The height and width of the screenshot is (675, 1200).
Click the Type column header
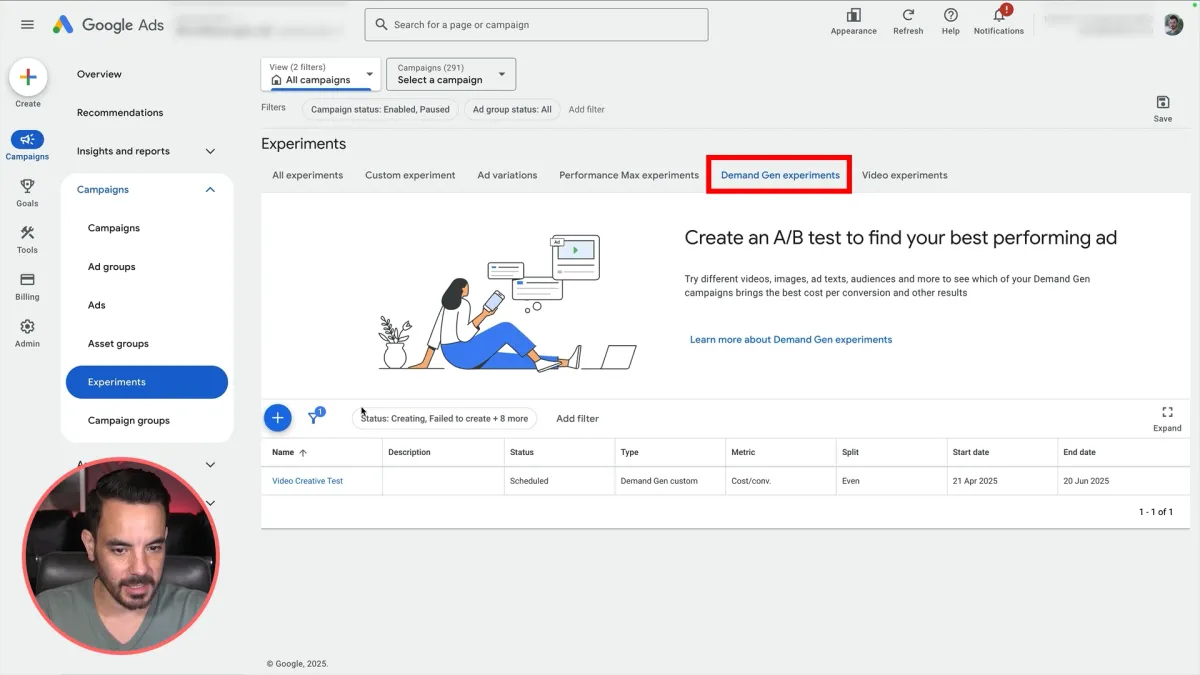click(x=629, y=452)
